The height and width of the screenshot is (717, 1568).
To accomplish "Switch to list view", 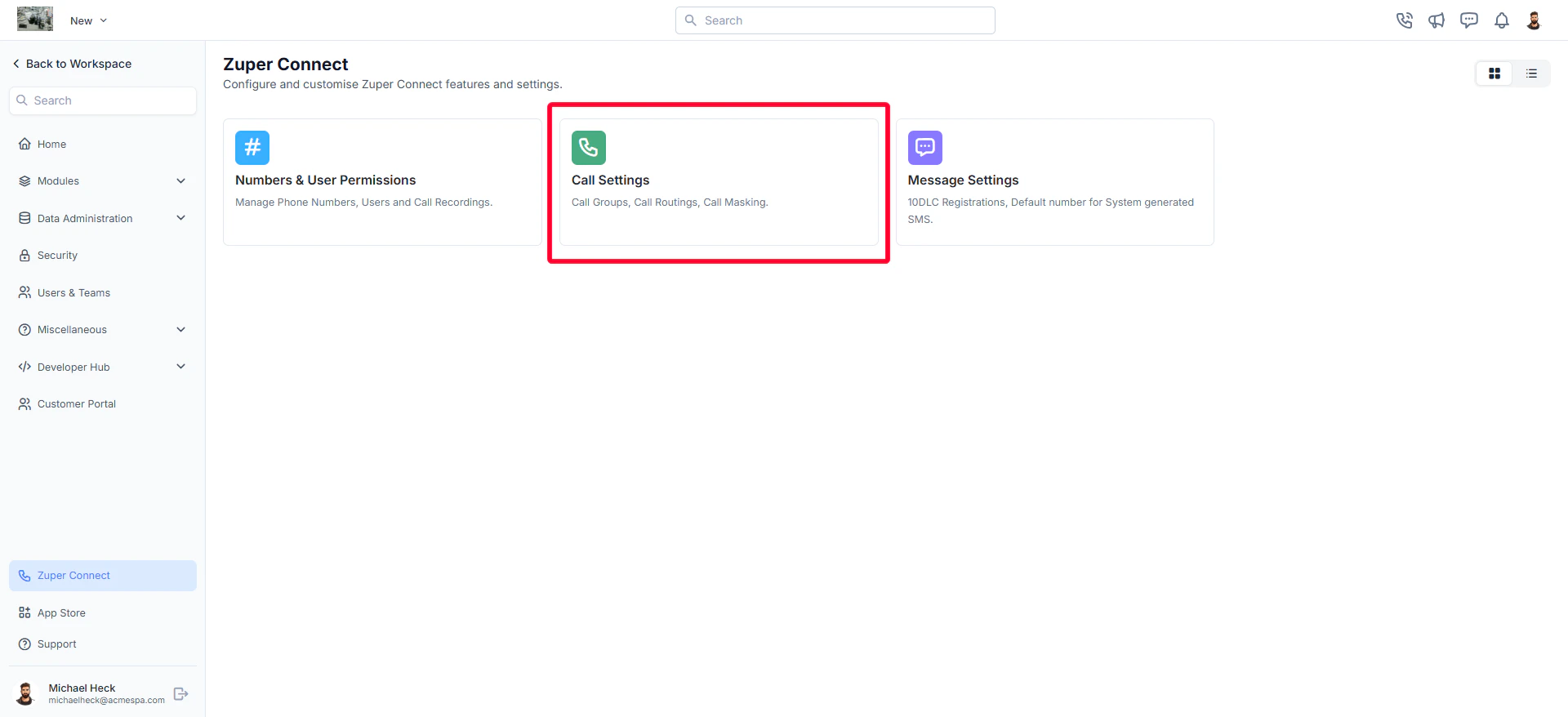I will tap(1531, 73).
